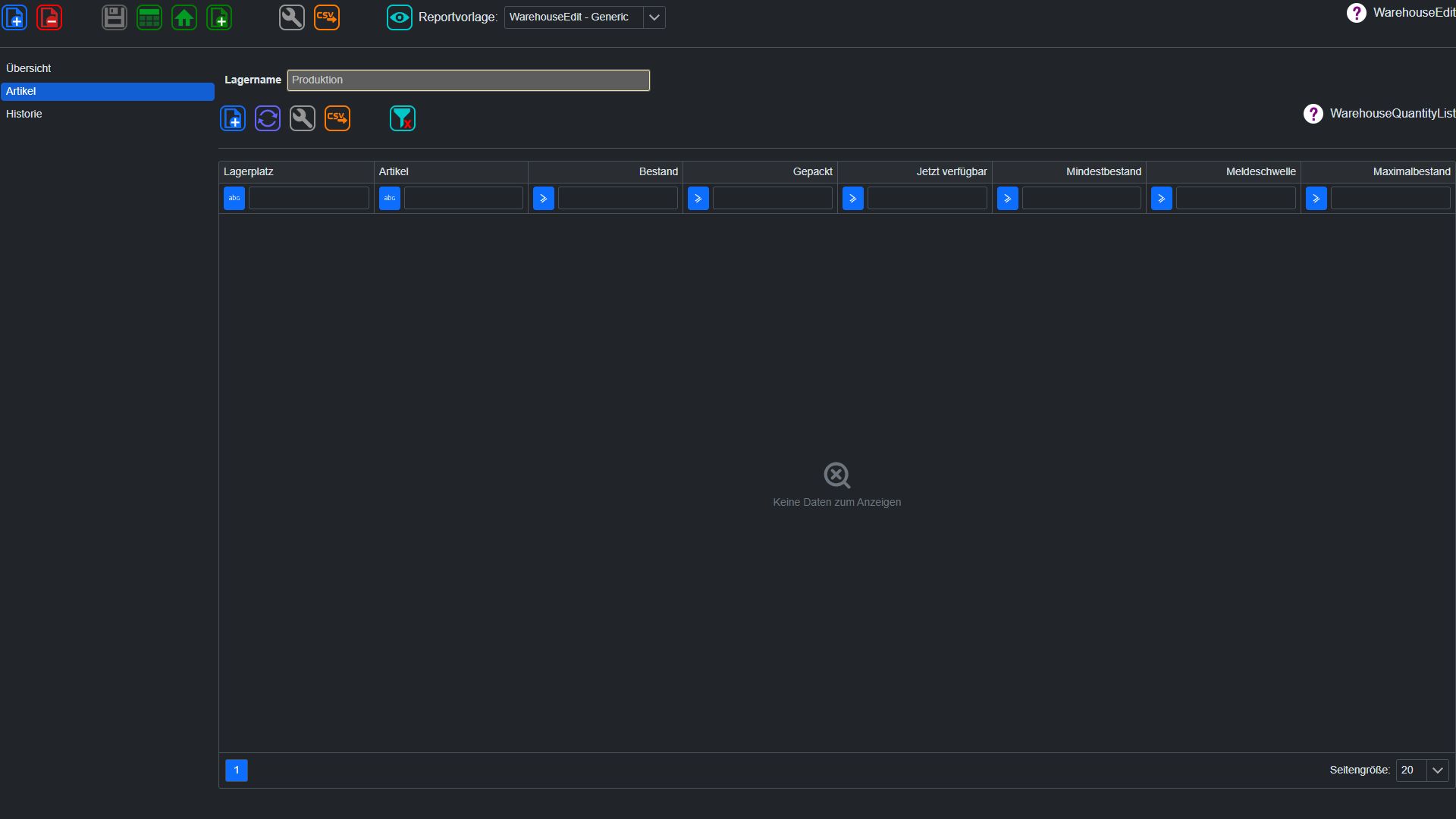
Task: Switch to the Übersicht section
Action: point(108,68)
